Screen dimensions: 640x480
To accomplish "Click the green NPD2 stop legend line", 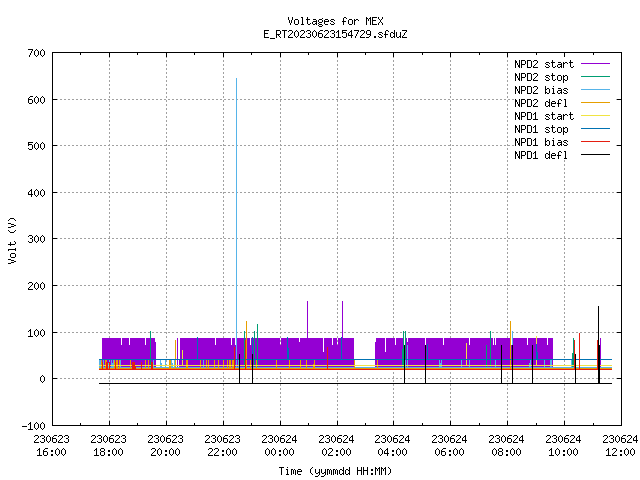I will click(596, 77).
